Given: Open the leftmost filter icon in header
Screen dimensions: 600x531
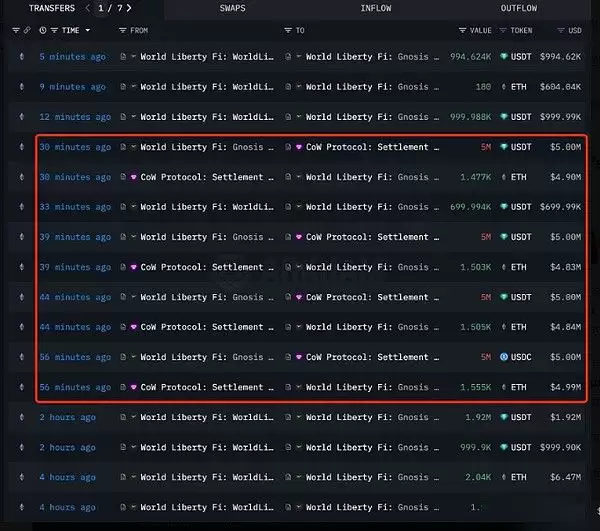Looking at the screenshot, I should pyautogui.click(x=16, y=30).
